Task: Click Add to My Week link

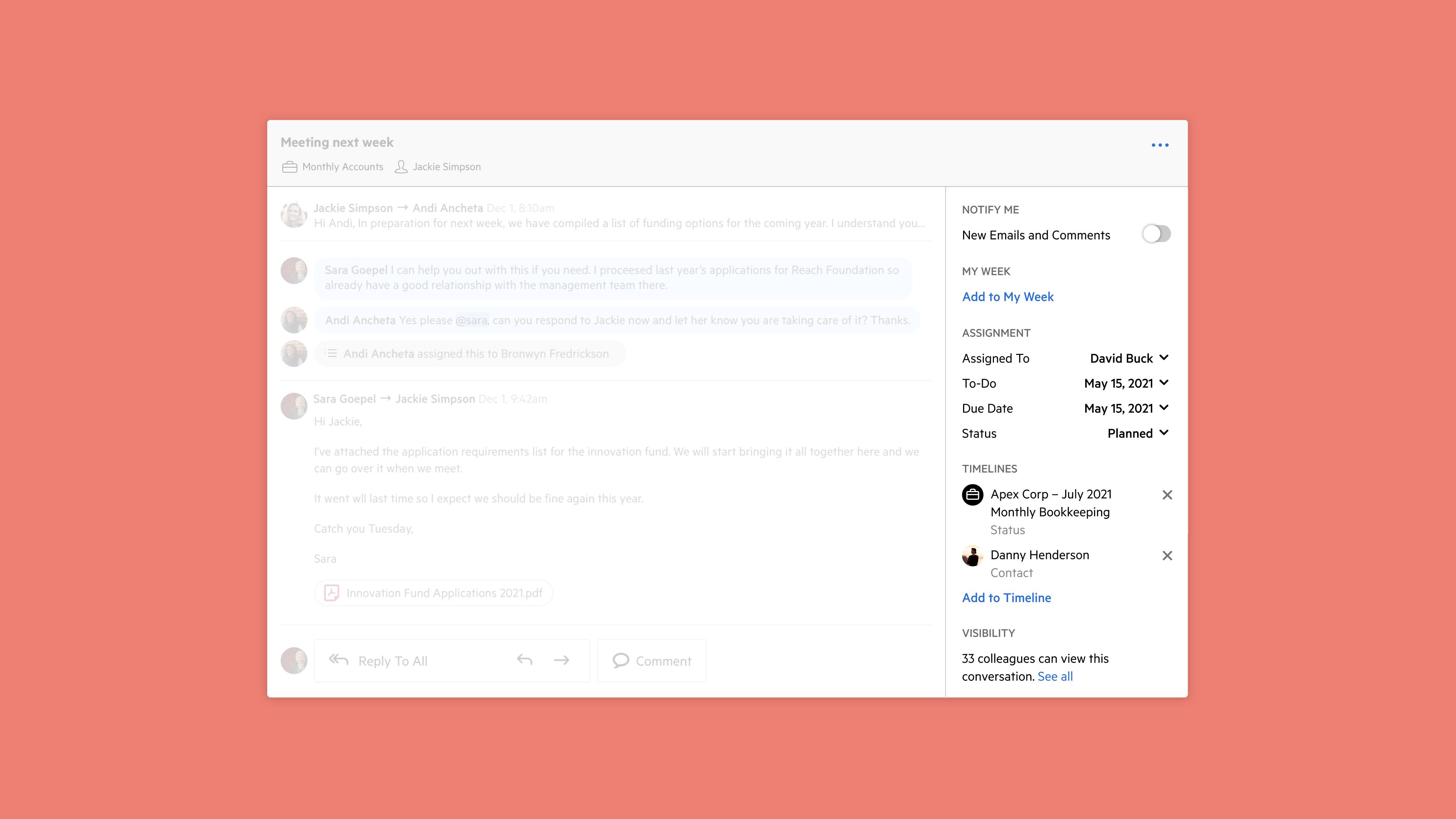Action: pyautogui.click(x=1008, y=297)
